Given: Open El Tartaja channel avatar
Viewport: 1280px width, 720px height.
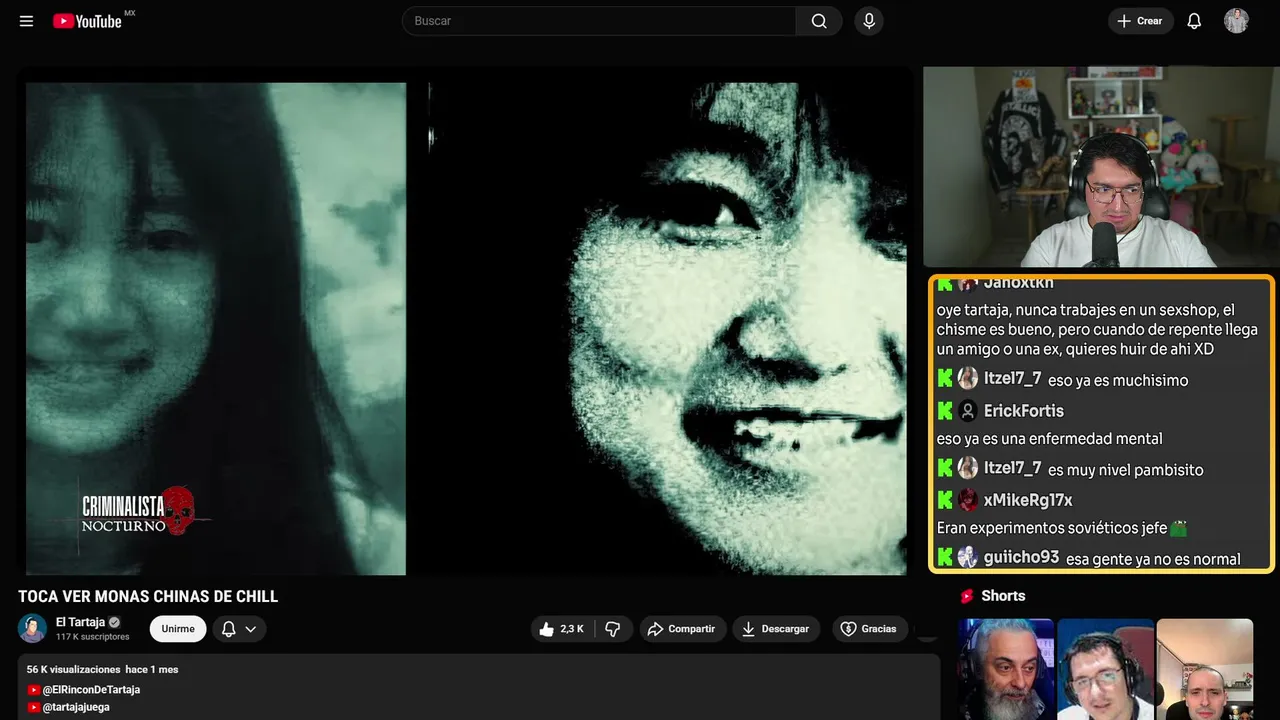Looking at the screenshot, I should (x=32, y=628).
